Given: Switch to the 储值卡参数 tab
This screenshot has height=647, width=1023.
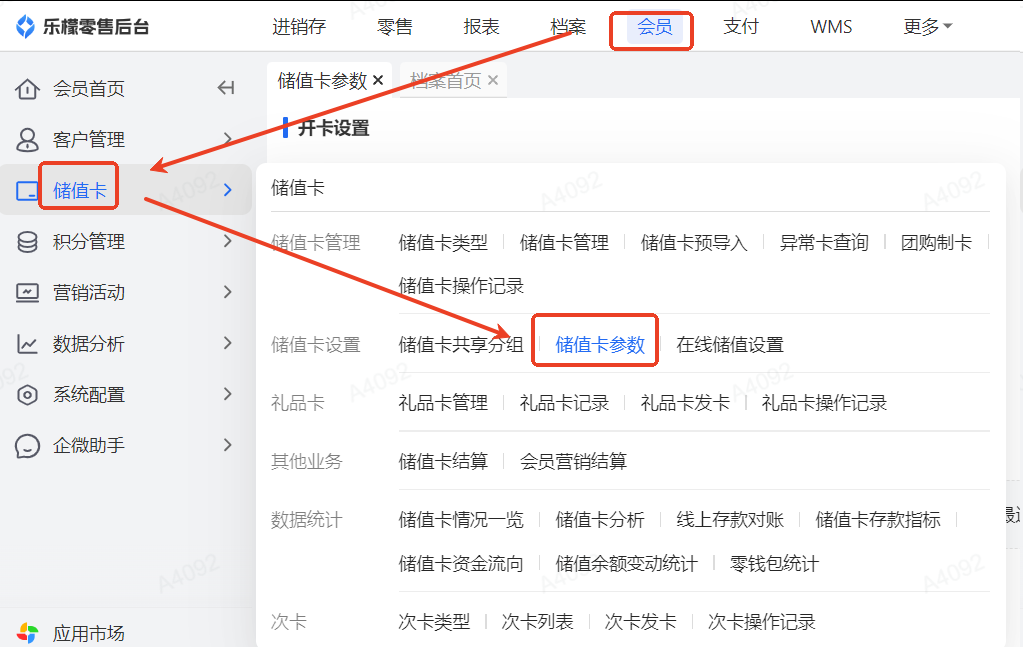Looking at the screenshot, I should [x=322, y=81].
